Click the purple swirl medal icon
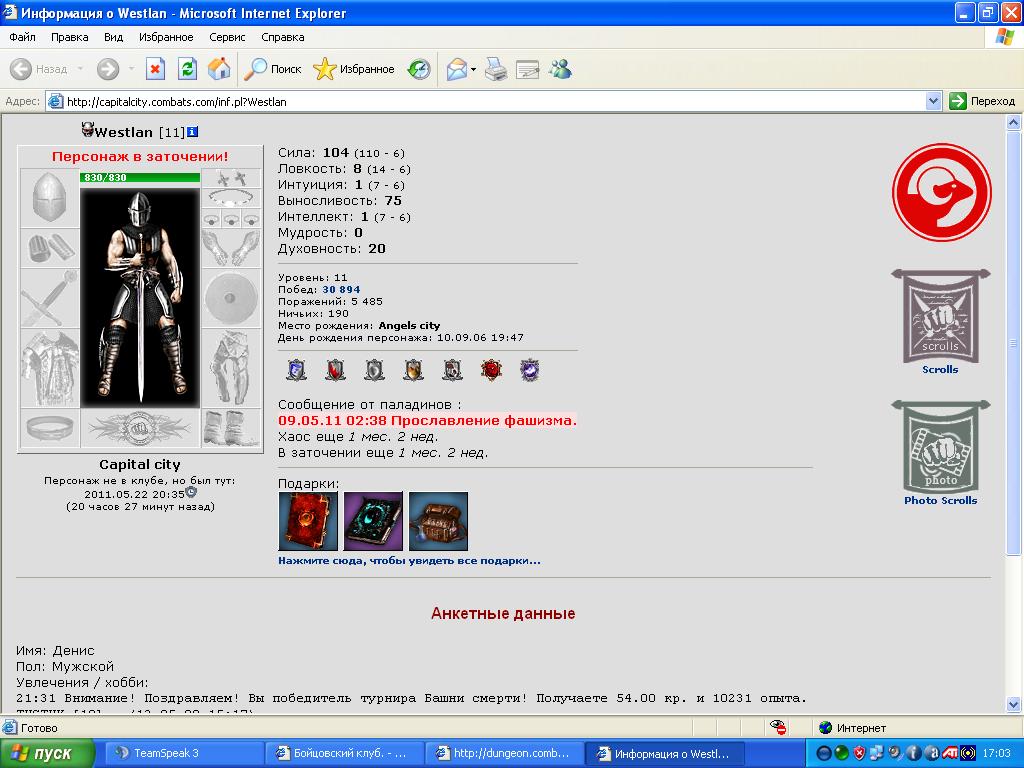Image resolution: width=1024 pixels, height=768 pixels. [530, 370]
